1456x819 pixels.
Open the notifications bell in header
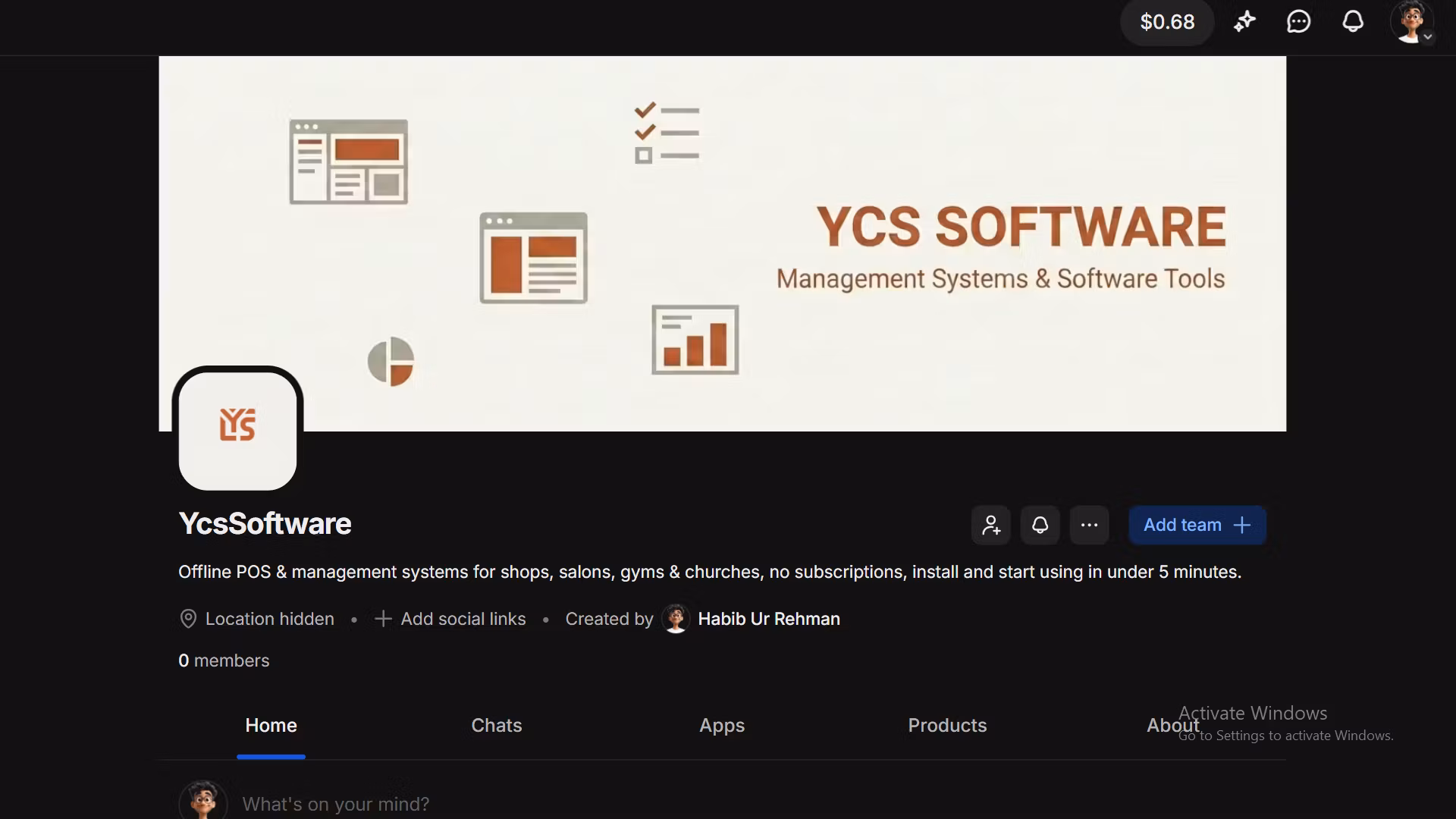pyautogui.click(x=1353, y=22)
